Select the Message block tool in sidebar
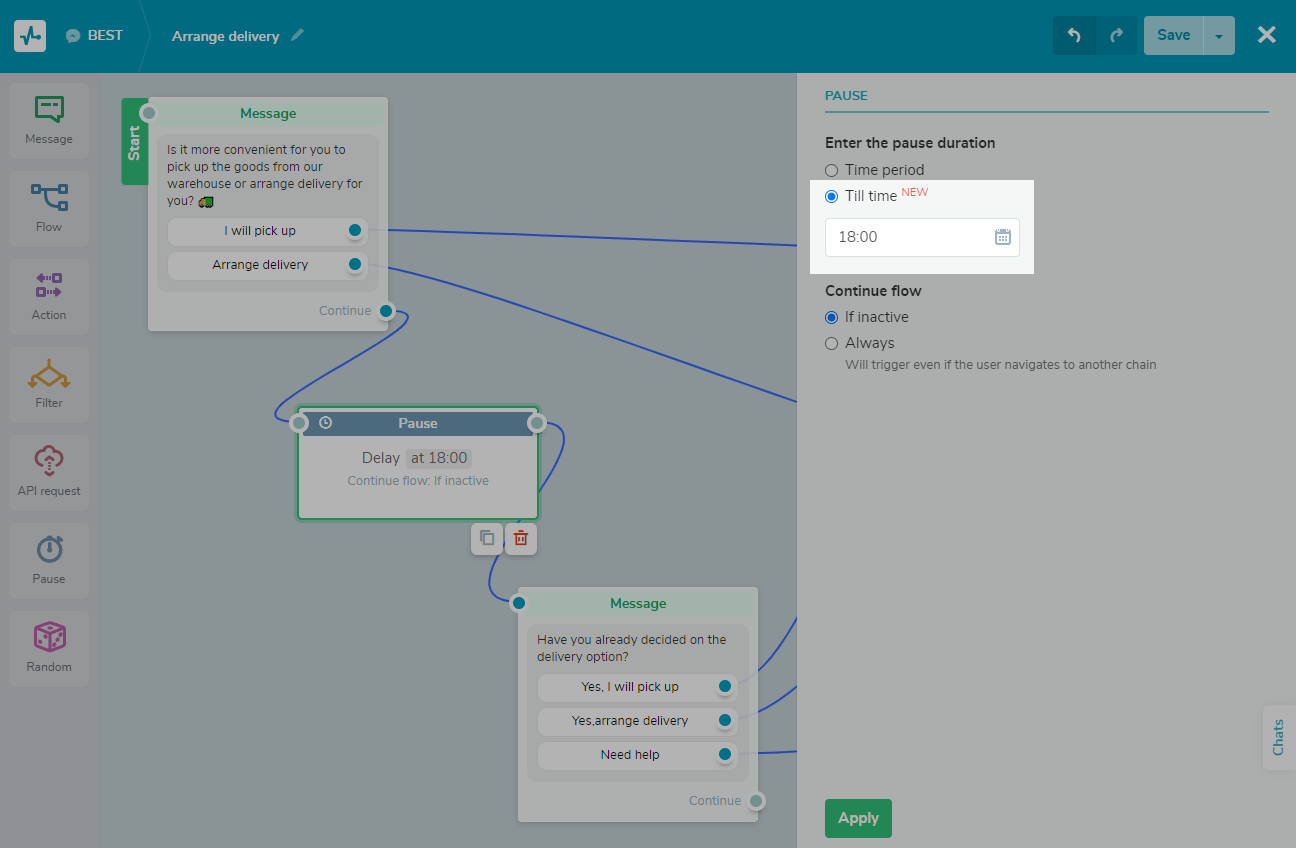The width and height of the screenshot is (1296, 848). point(49,120)
